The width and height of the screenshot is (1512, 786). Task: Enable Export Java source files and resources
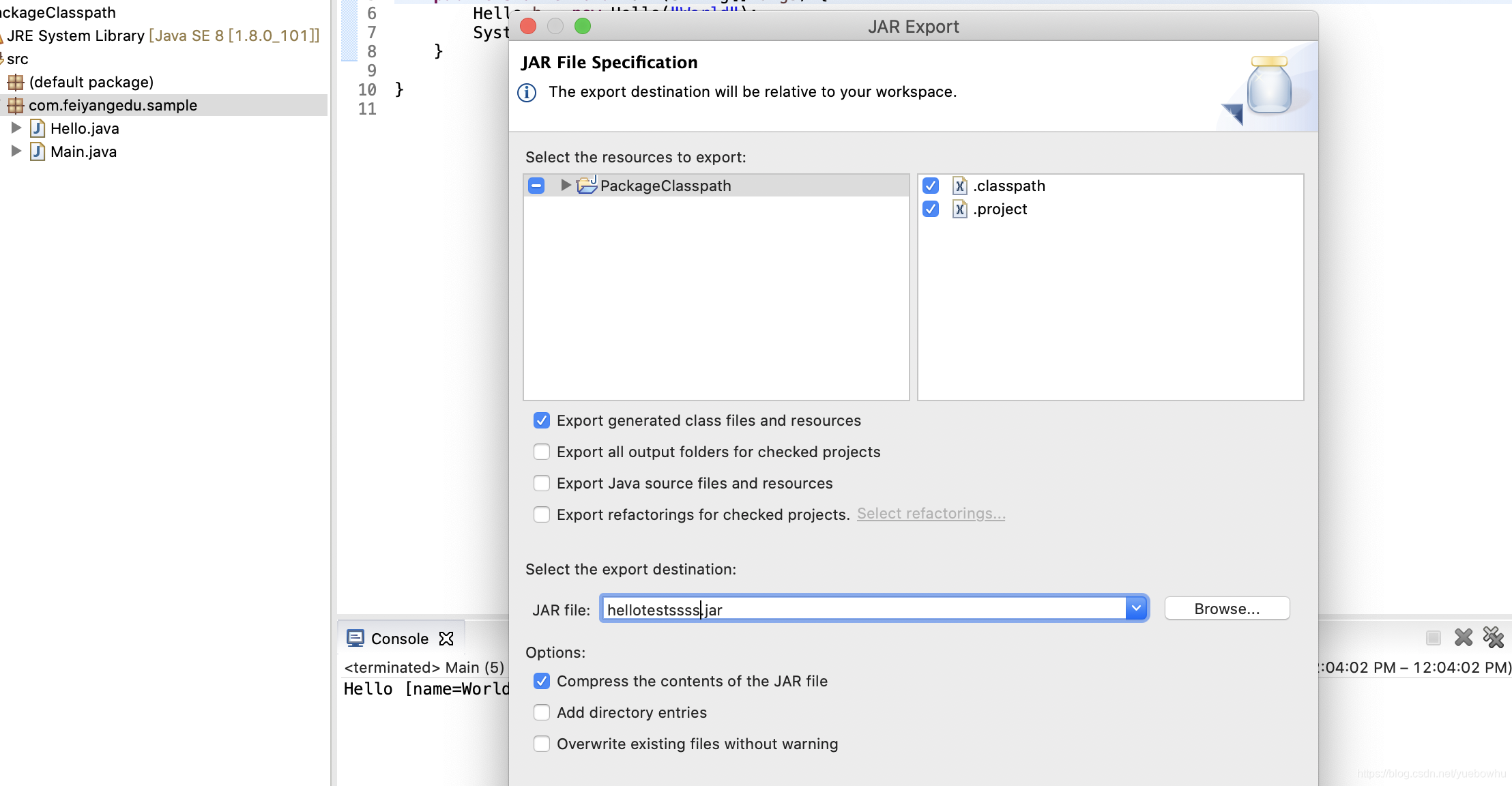[542, 483]
